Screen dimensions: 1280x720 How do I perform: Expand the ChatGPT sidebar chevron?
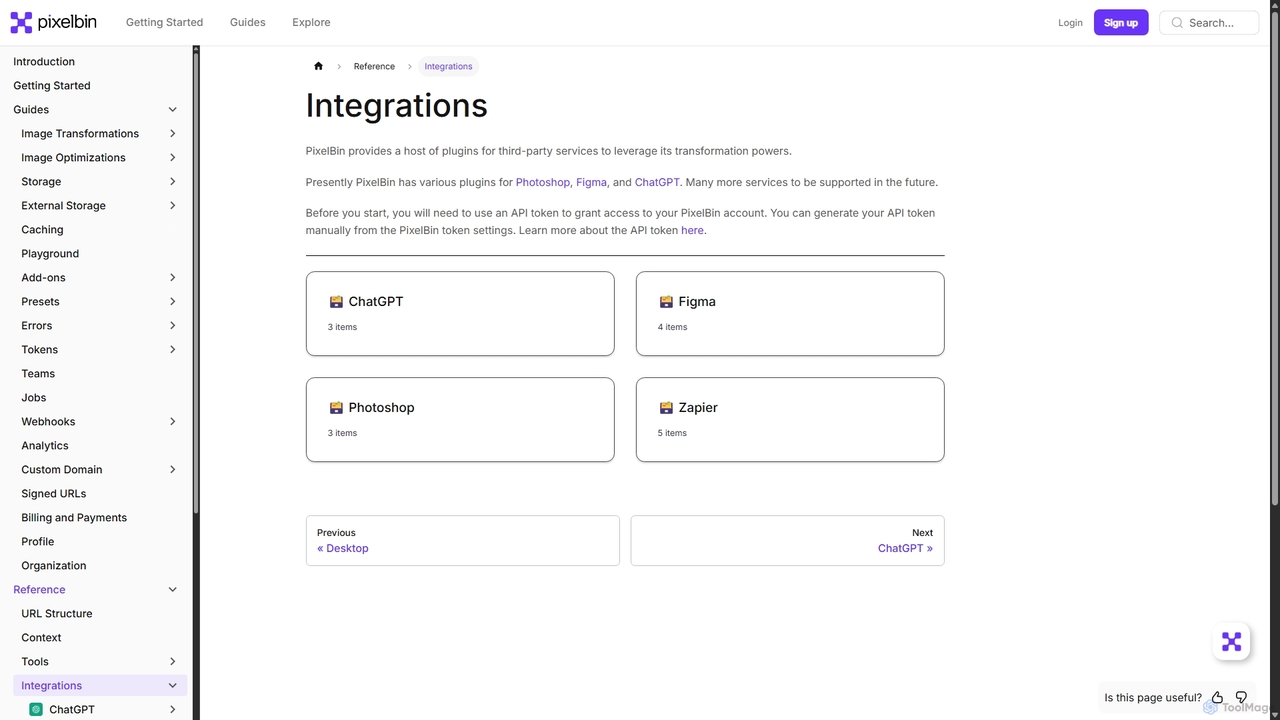point(172,710)
